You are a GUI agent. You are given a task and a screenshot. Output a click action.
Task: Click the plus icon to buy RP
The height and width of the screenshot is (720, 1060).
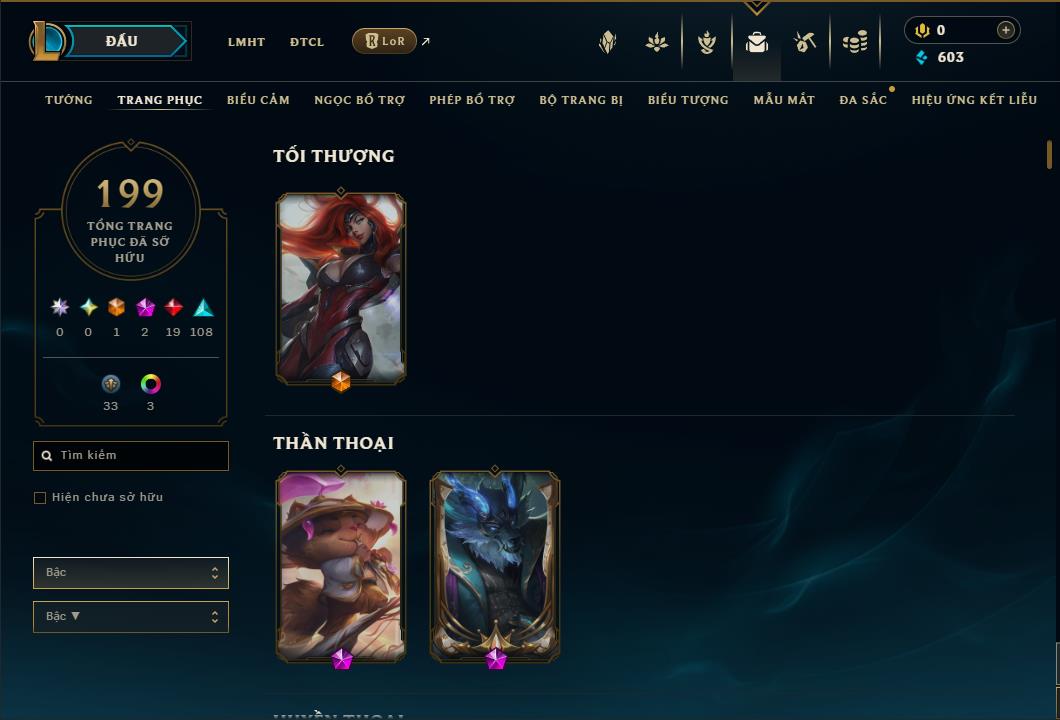pyautogui.click(x=1005, y=30)
